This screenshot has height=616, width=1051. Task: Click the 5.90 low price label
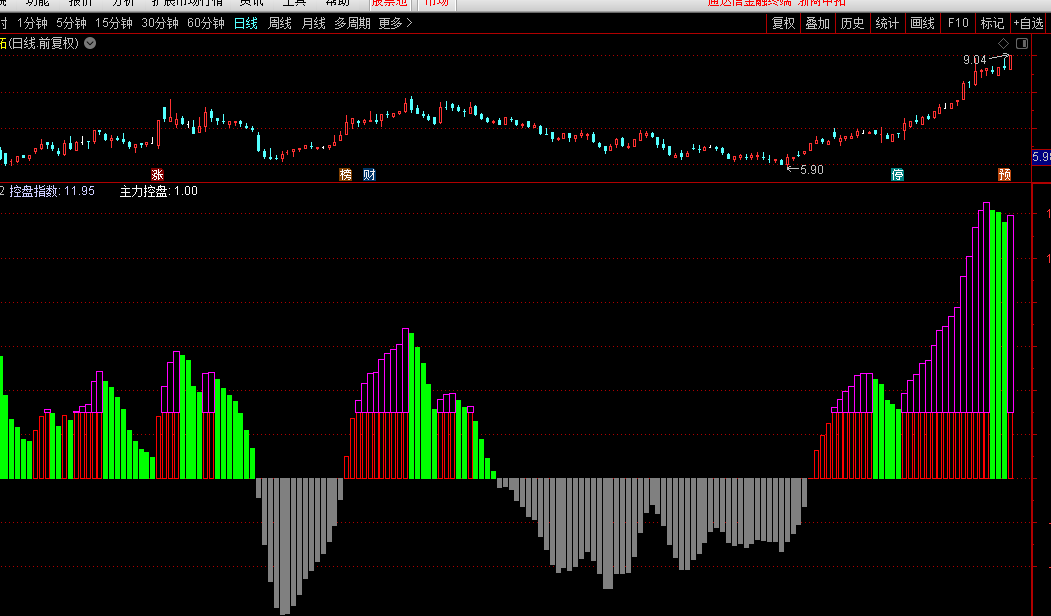(811, 170)
